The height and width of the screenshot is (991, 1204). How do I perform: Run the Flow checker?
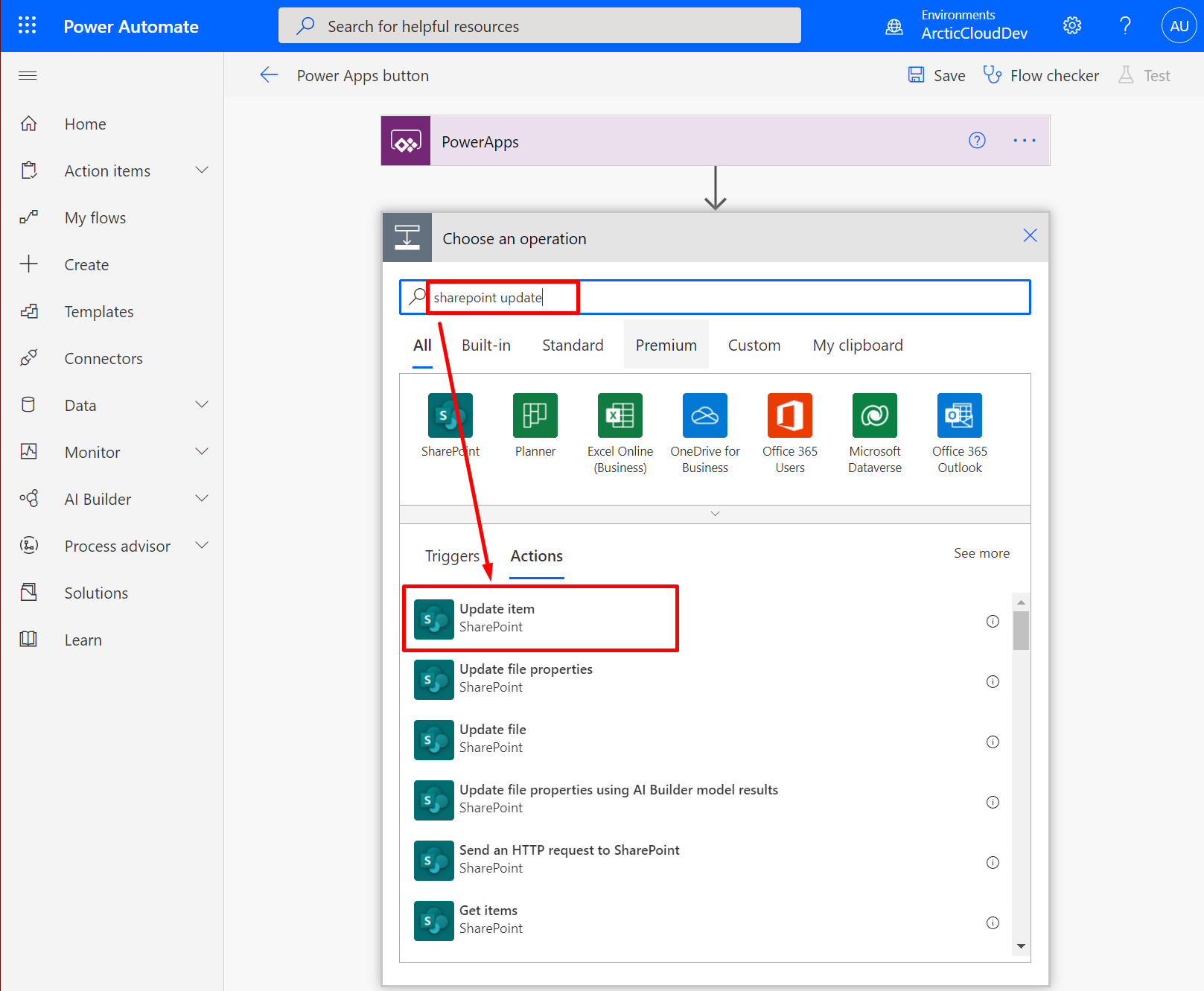1041,75
